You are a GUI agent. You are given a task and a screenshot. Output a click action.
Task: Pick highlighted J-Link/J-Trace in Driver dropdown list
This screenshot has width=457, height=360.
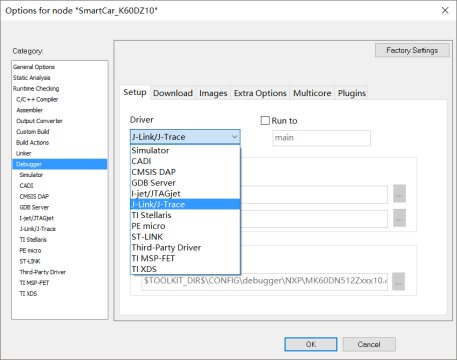185,204
